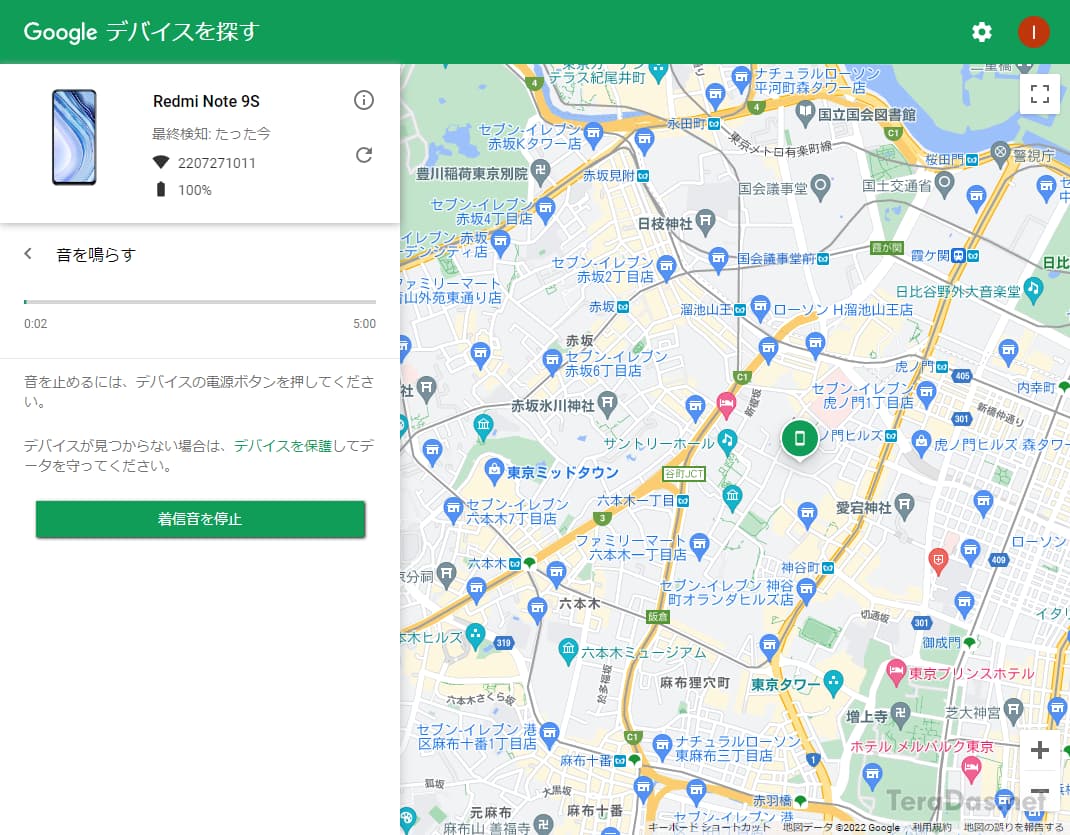The width and height of the screenshot is (1070, 835).
Task: Select the 増上寺 temple pin
Action: [901, 714]
